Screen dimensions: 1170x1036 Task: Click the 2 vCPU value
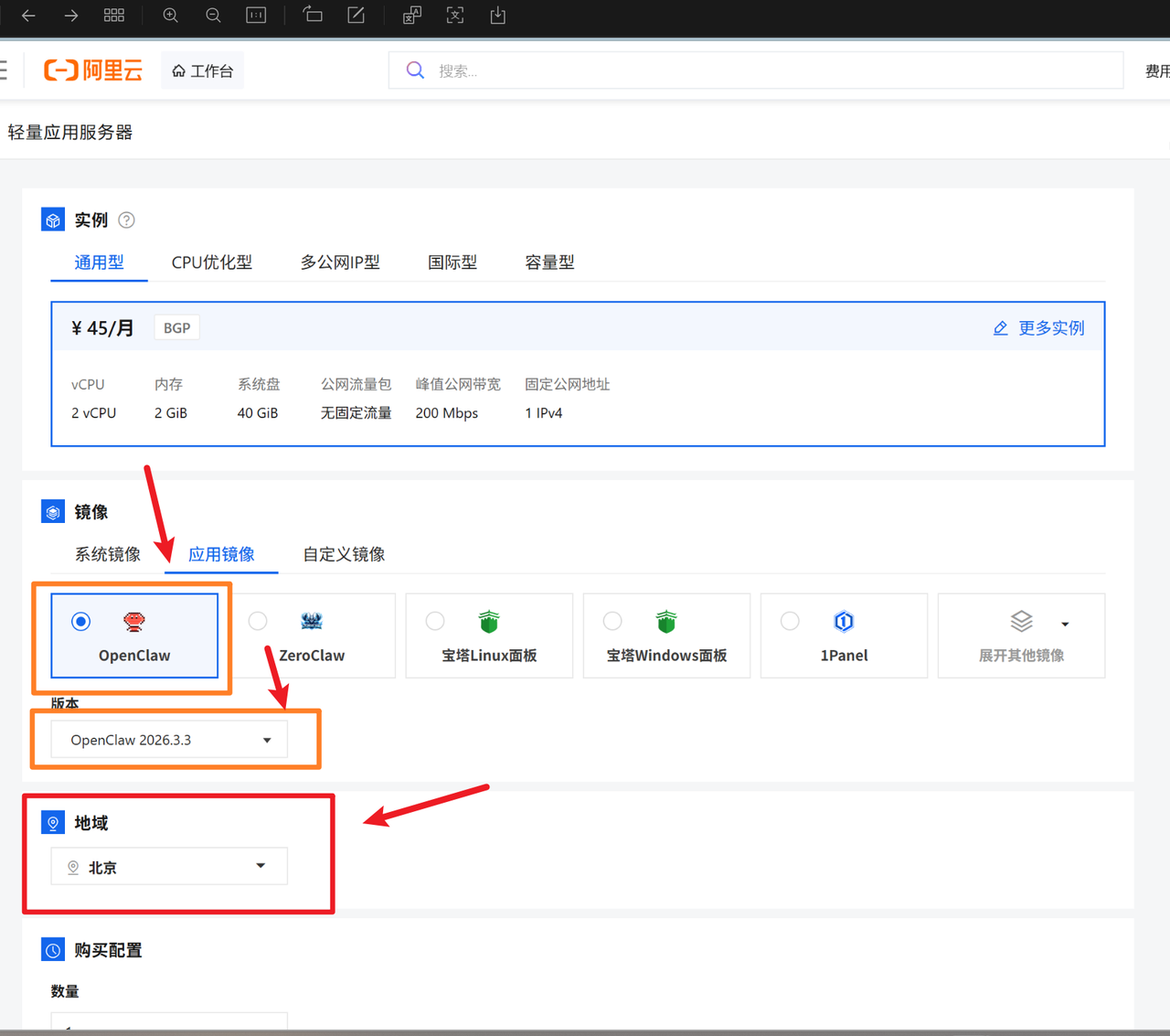click(x=94, y=413)
